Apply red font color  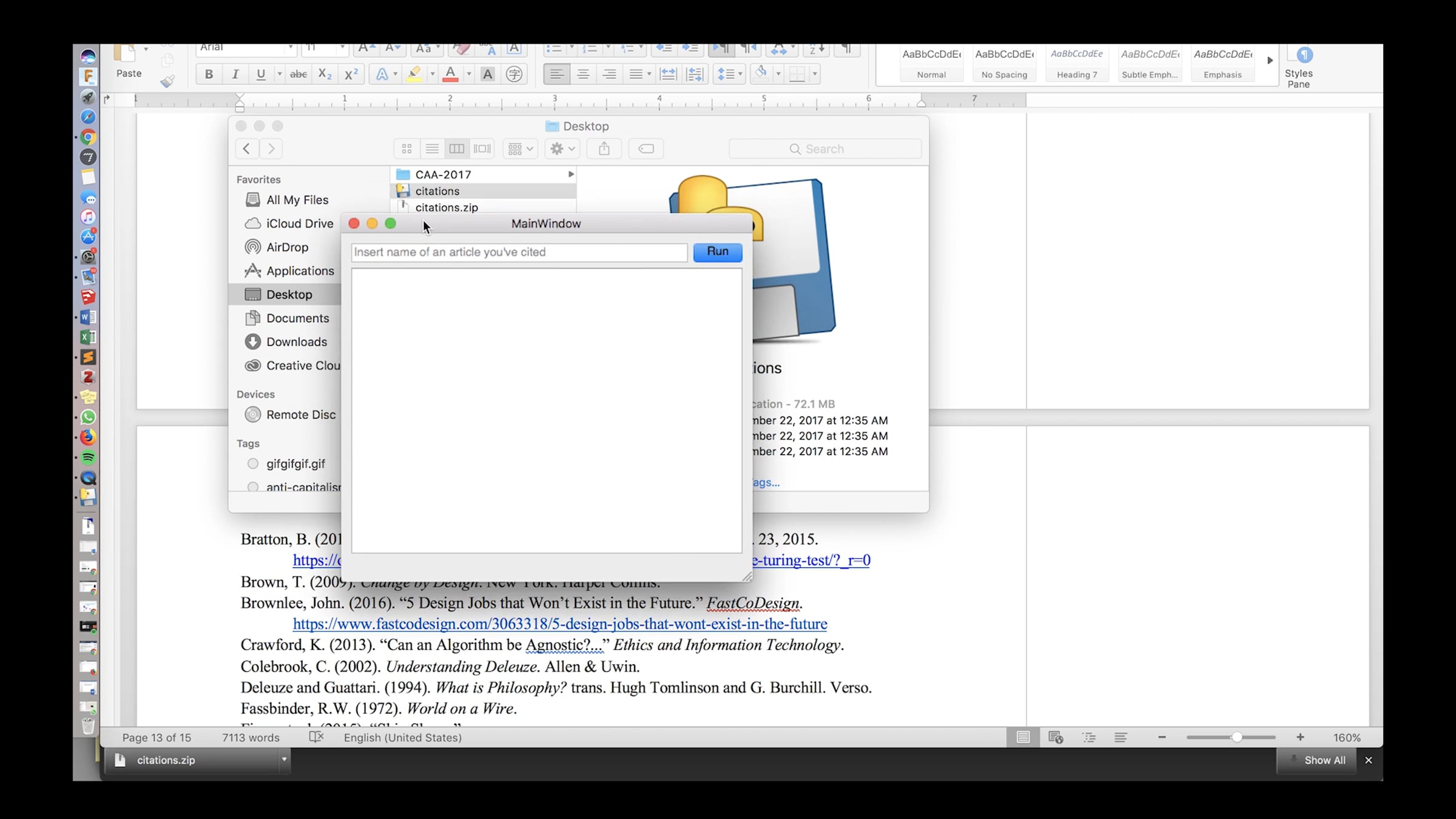click(x=450, y=74)
